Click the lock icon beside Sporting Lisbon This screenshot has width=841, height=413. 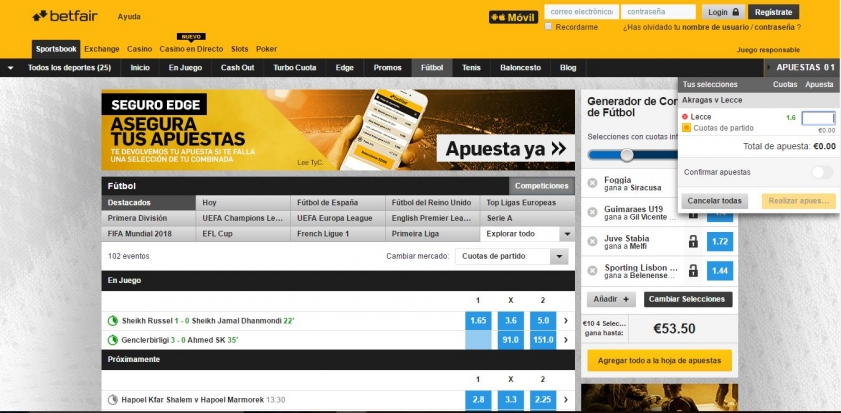tap(693, 270)
